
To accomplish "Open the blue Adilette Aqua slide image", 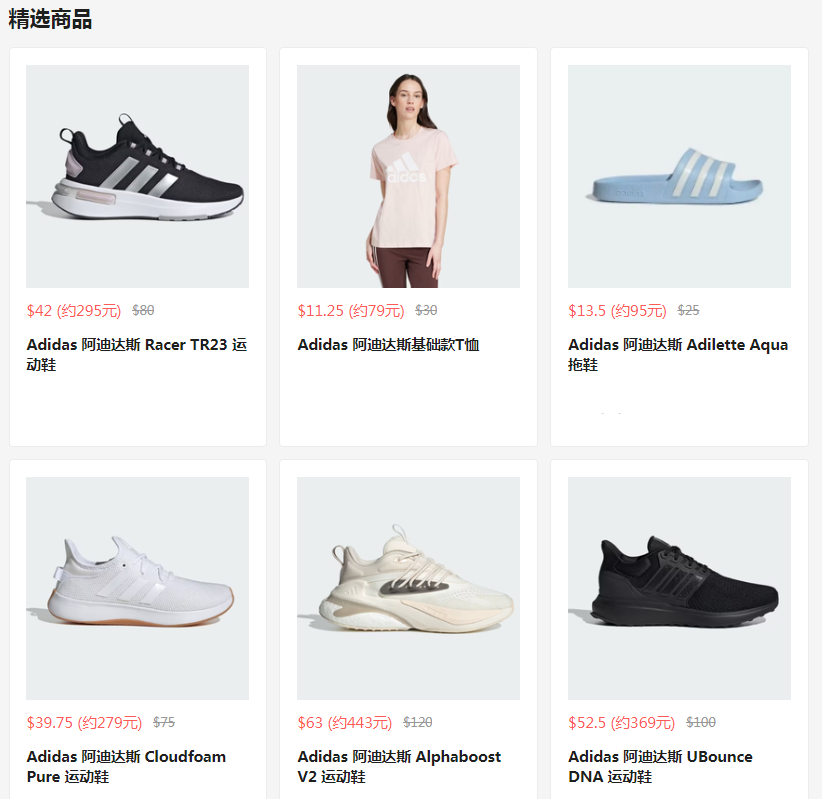I will [679, 176].
